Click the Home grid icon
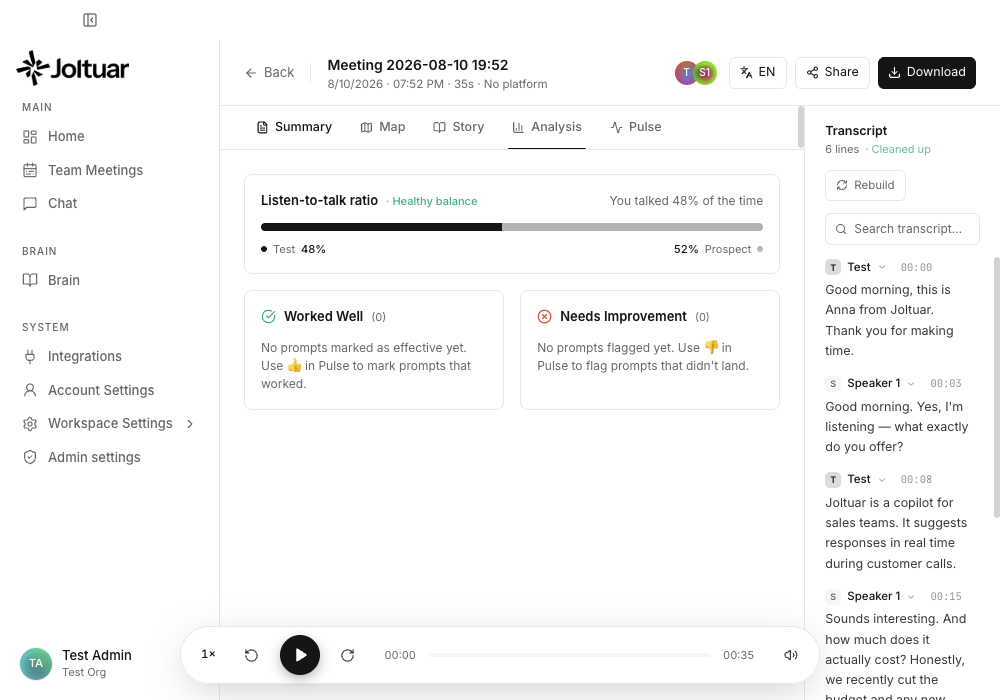Screen dimensions: 1000x700 pyautogui.click(x=30, y=136)
